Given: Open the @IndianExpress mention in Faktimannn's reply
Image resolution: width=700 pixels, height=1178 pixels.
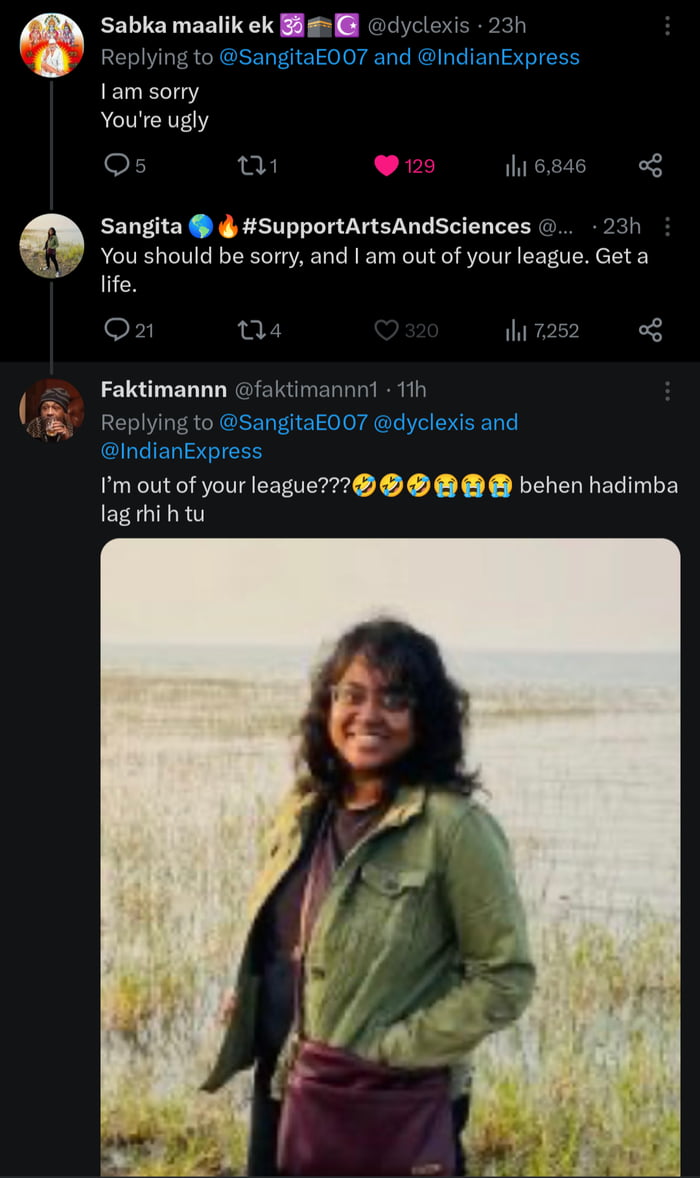Looking at the screenshot, I should 181,451.
